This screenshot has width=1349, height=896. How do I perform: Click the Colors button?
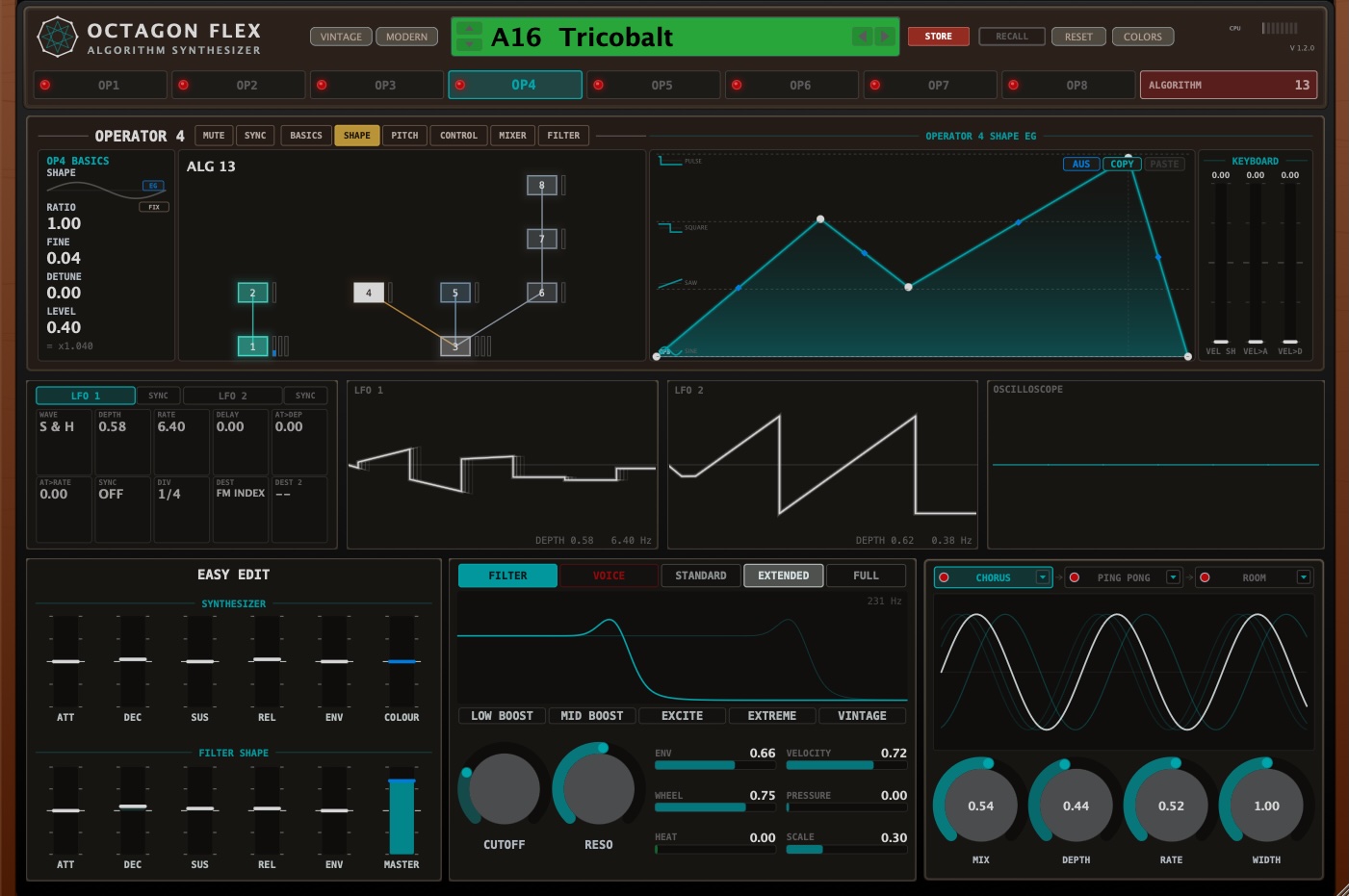coord(1143,37)
